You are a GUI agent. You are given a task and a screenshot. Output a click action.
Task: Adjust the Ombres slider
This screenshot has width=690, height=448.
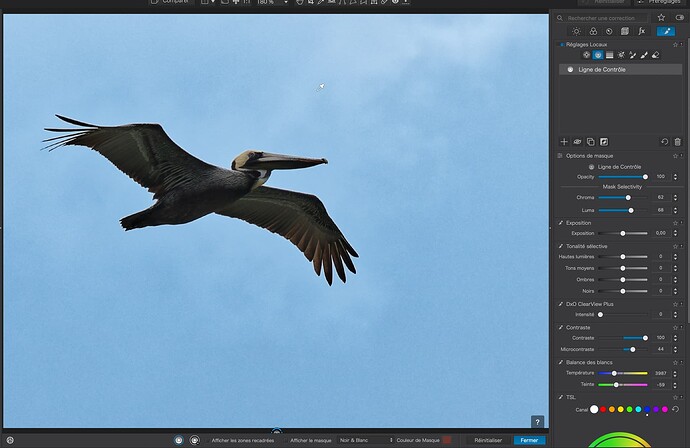(623, 279)
